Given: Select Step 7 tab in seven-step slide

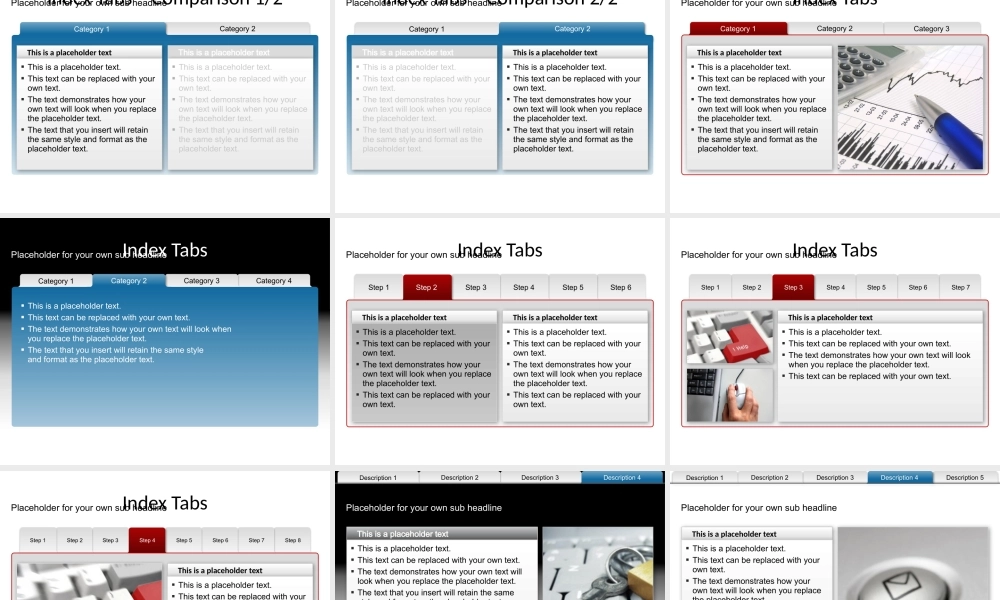Looking at the screenshot, I should point(960,287).
